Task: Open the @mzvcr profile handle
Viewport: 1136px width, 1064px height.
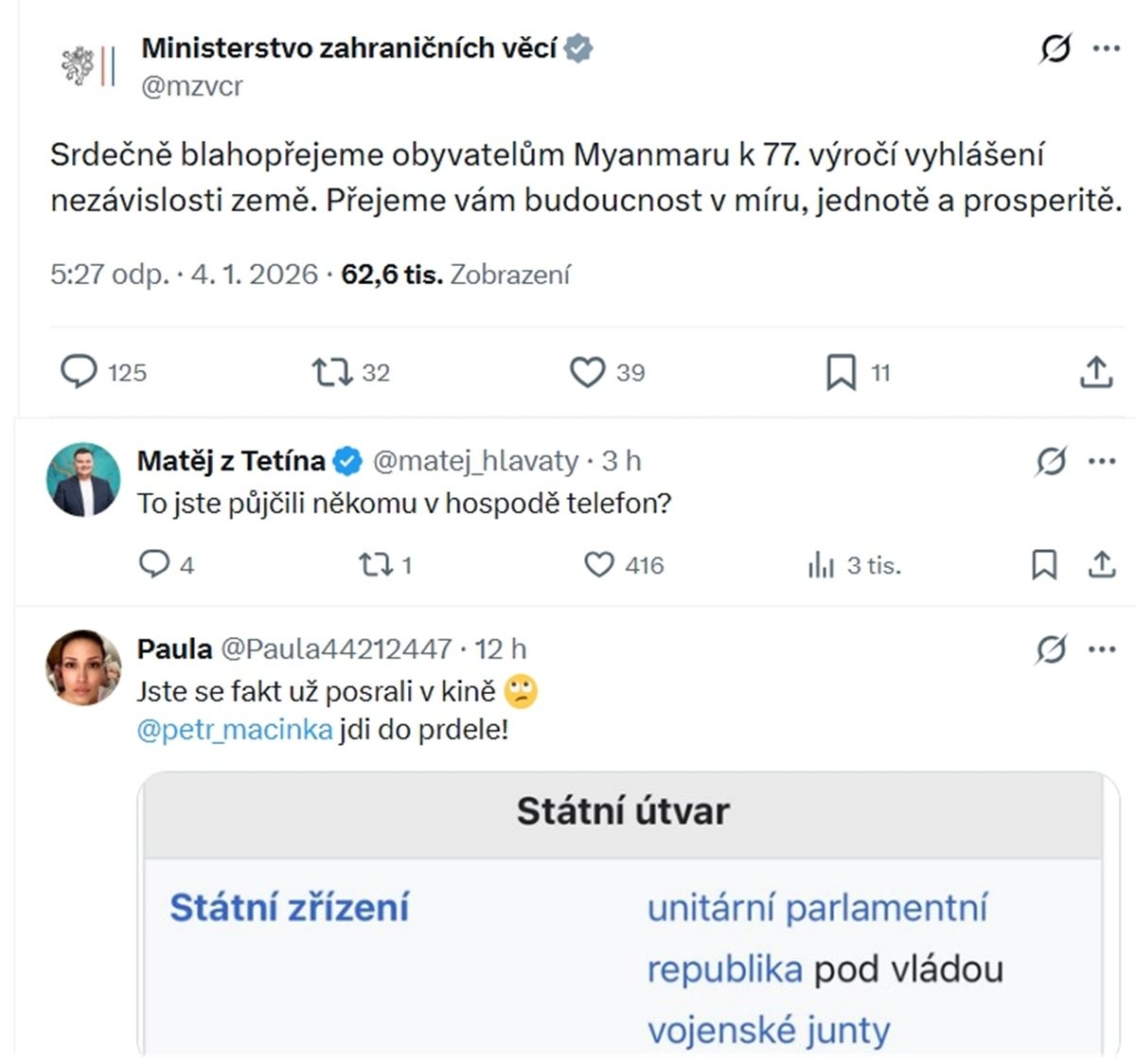Action: [192, 86]
